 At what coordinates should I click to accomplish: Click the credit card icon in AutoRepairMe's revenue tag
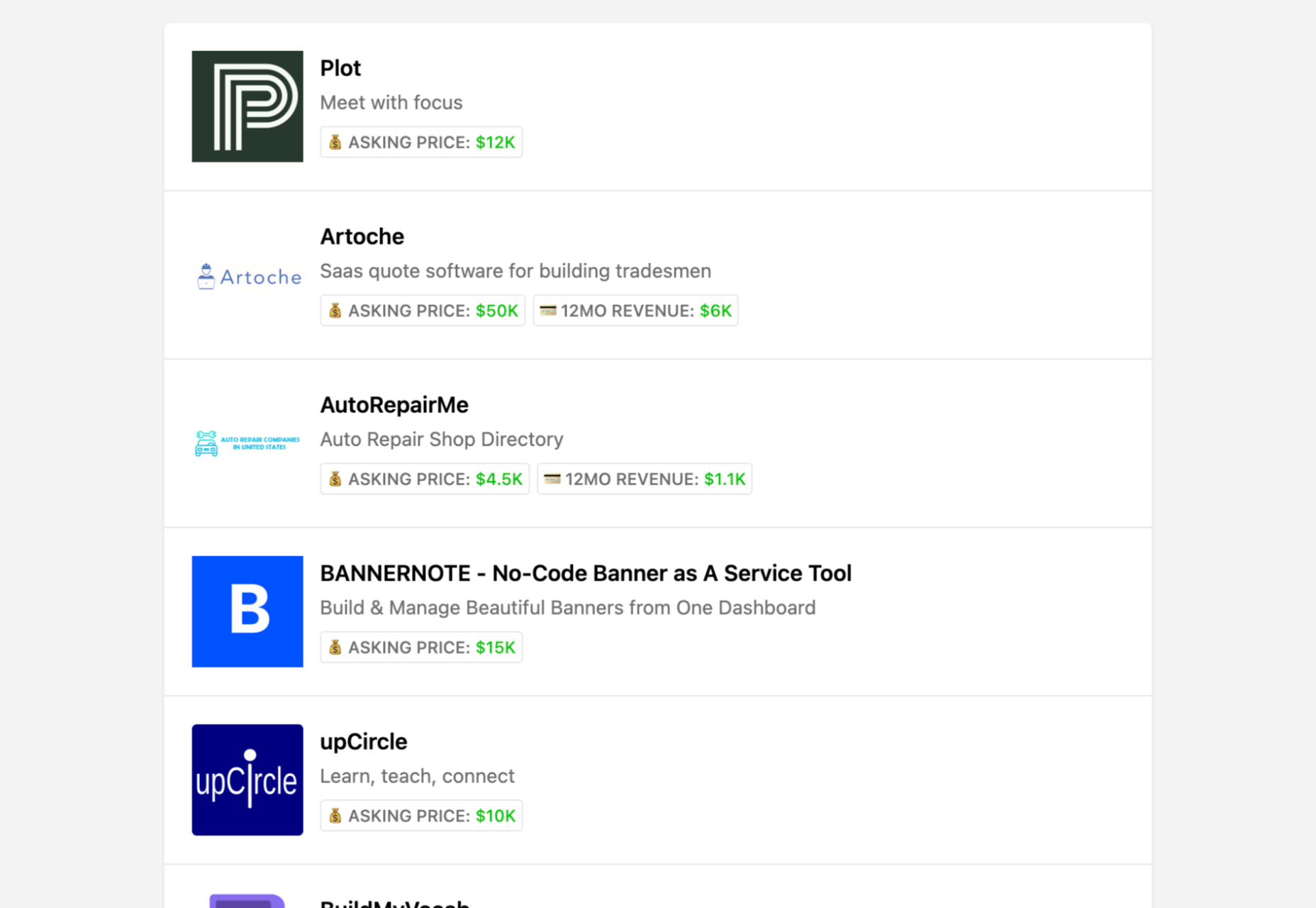pyautogui.click(x=552, y=479)
